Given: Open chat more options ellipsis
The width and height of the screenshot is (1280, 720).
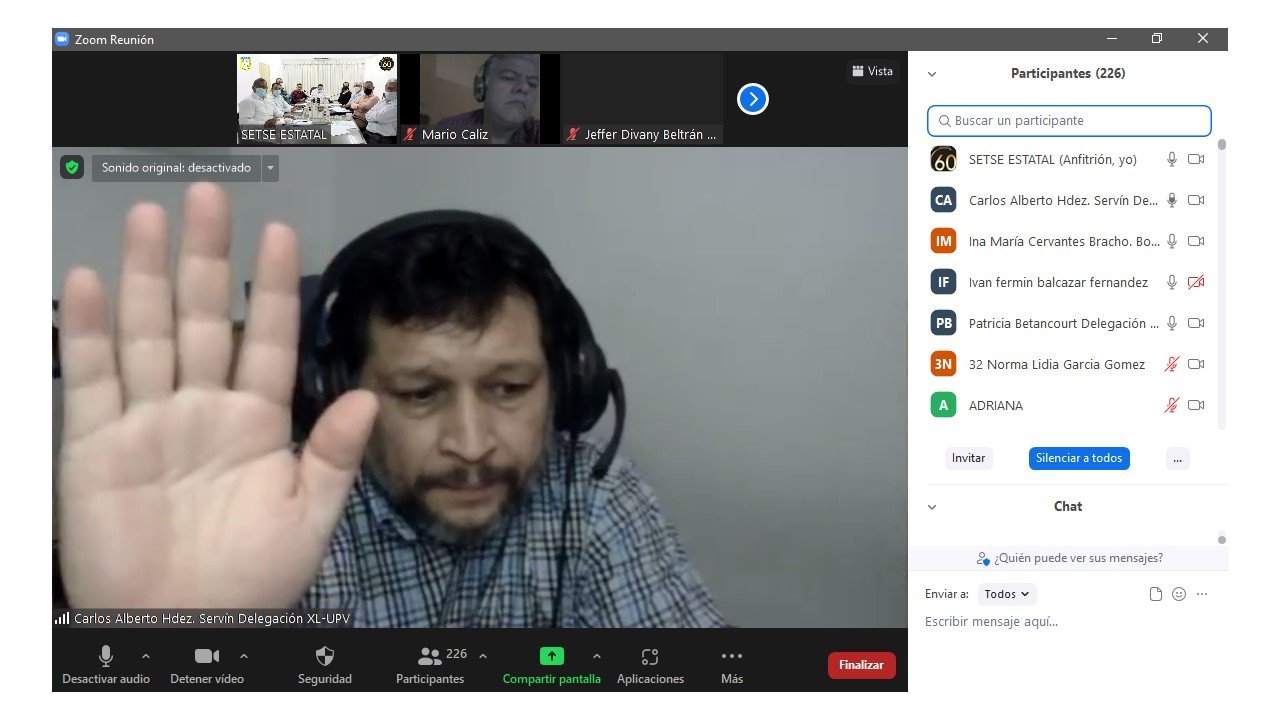Looking at the screenshot, I should (1202, 594).
